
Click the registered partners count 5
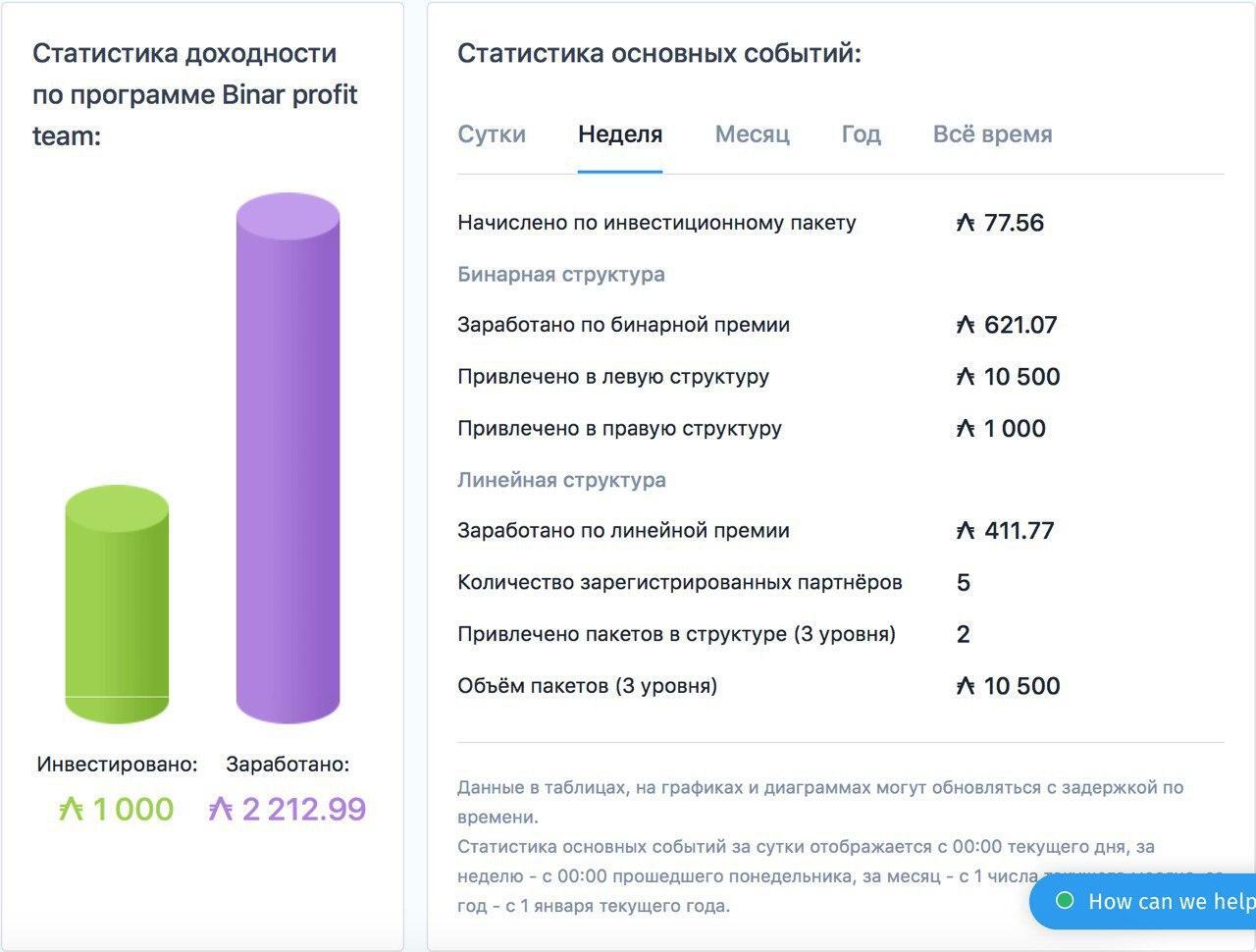click(x=963, y=583)
